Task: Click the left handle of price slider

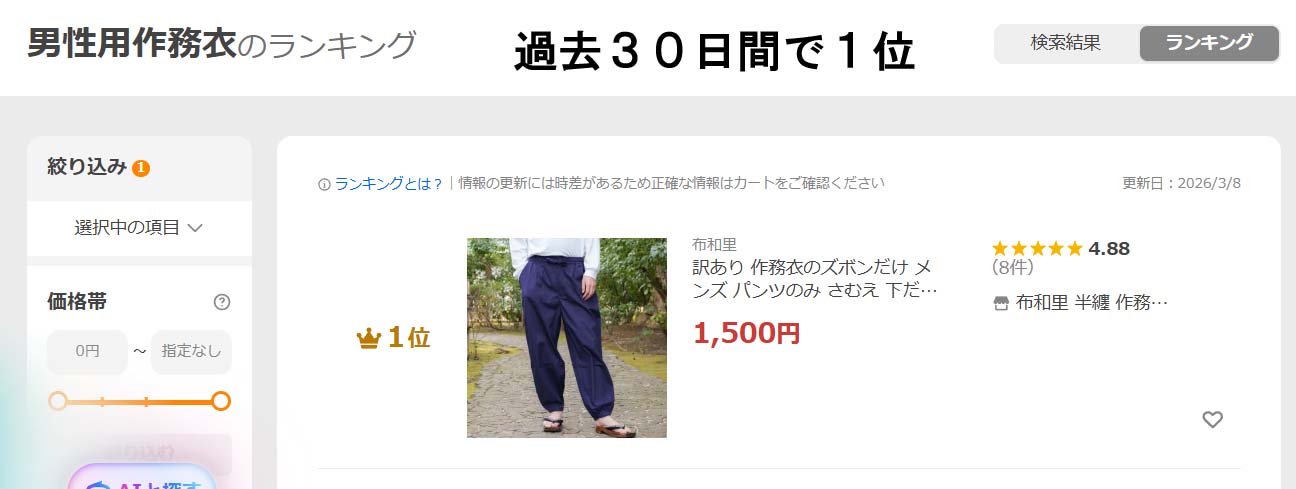Action: pos(58,401)
